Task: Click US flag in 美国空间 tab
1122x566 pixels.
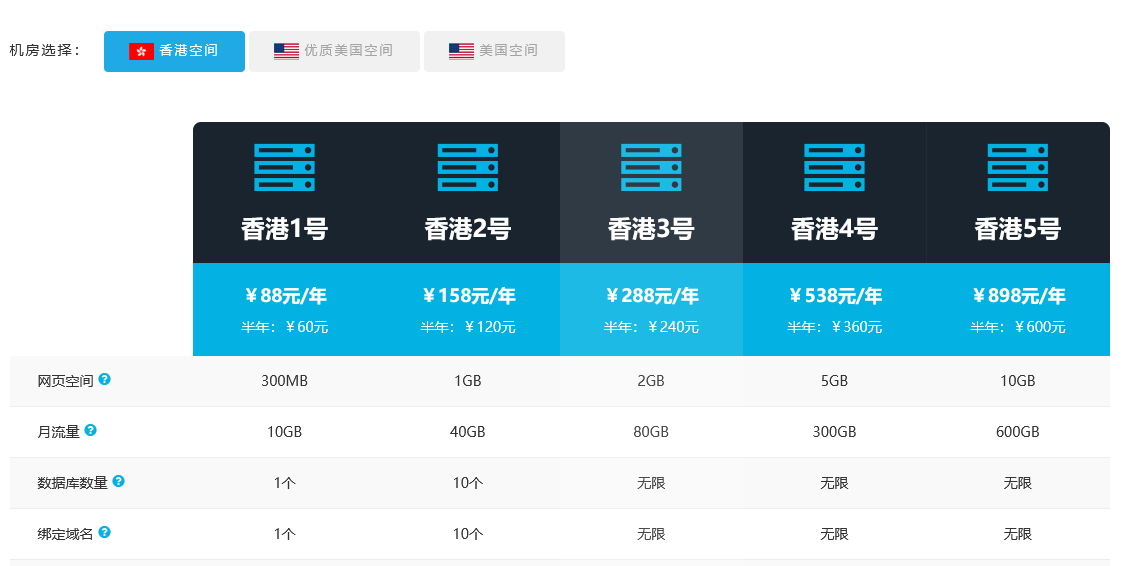Action: tap(462, 51)
